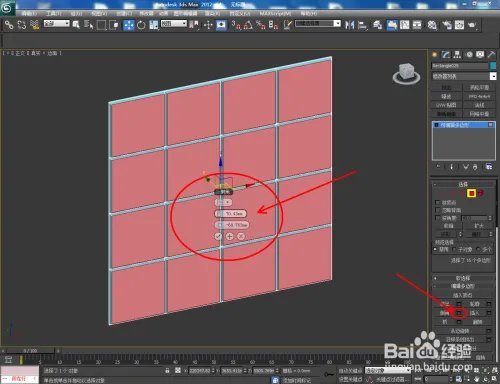Image resolution: width=500 pixels, height=384 pixels.
Task: Open the Layer Manager
Action: click(378, 25)
